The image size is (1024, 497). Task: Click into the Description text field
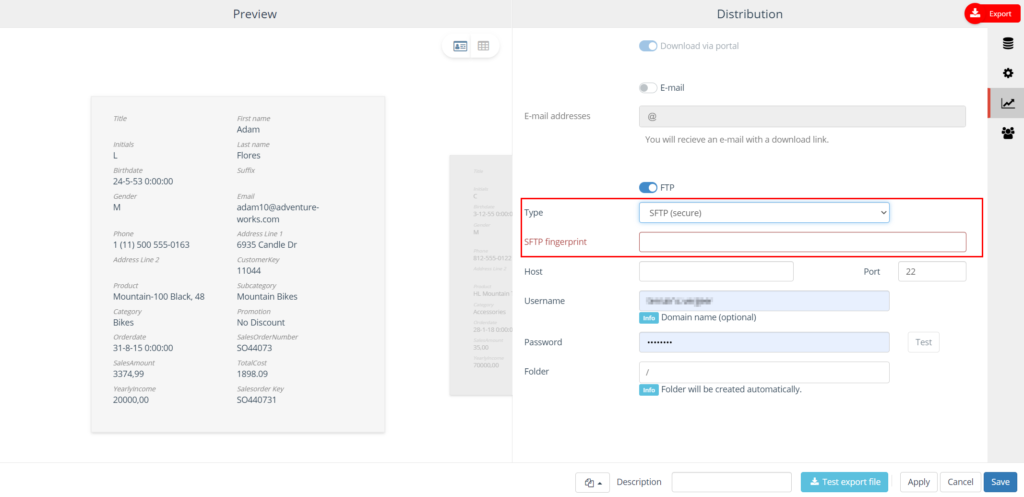[731, 482]
